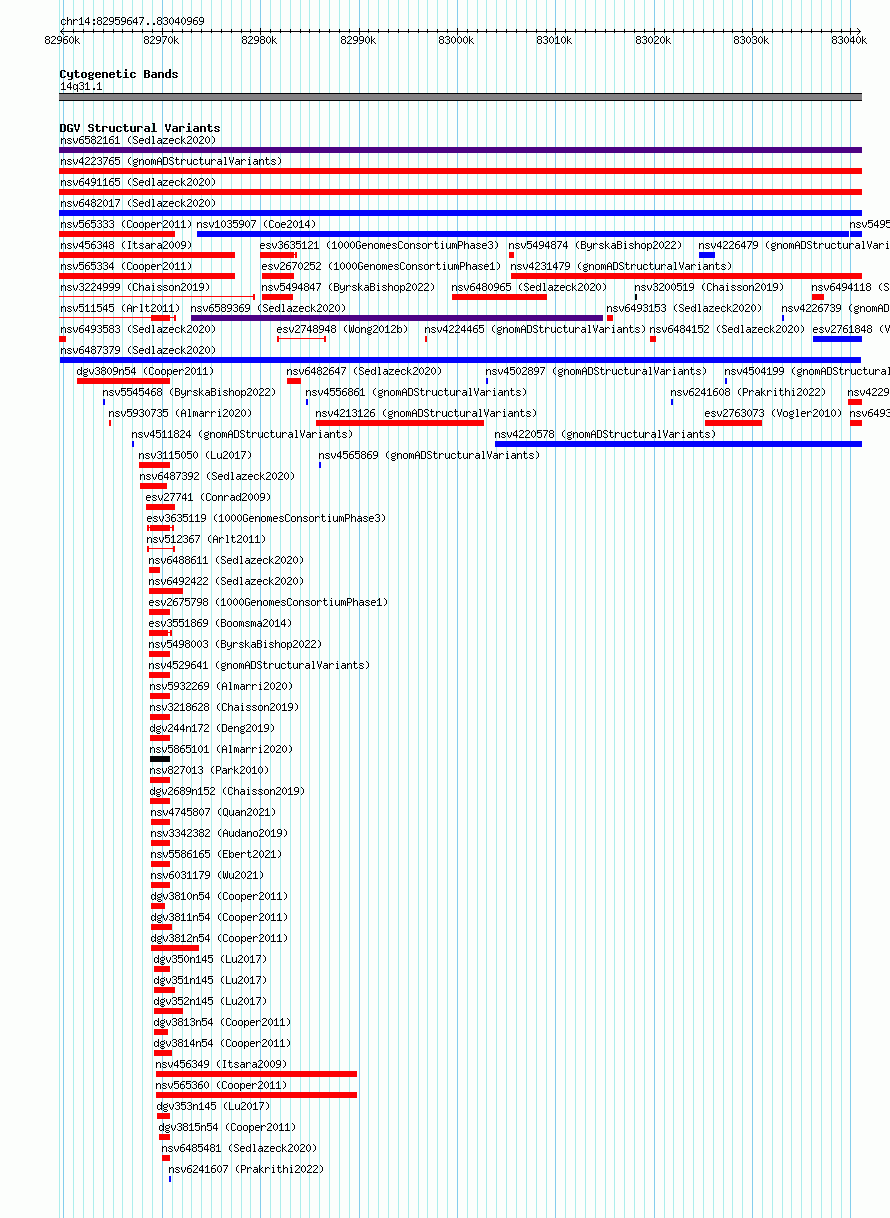The width and height of the screenshot is (890, 1218).
Task: Select the Cytogenetic Bands track title
Action: [119, 74]
